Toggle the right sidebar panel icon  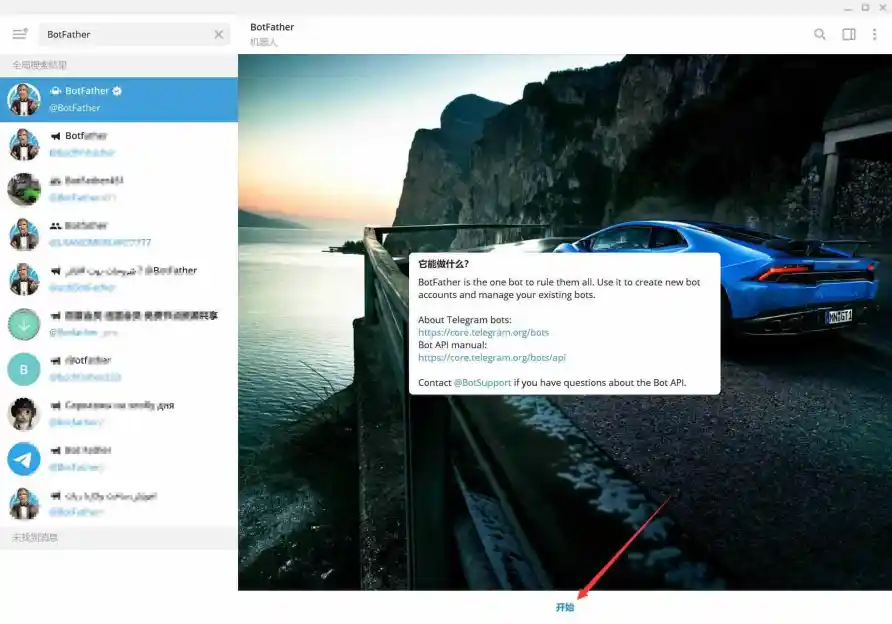tap(849, 34)
